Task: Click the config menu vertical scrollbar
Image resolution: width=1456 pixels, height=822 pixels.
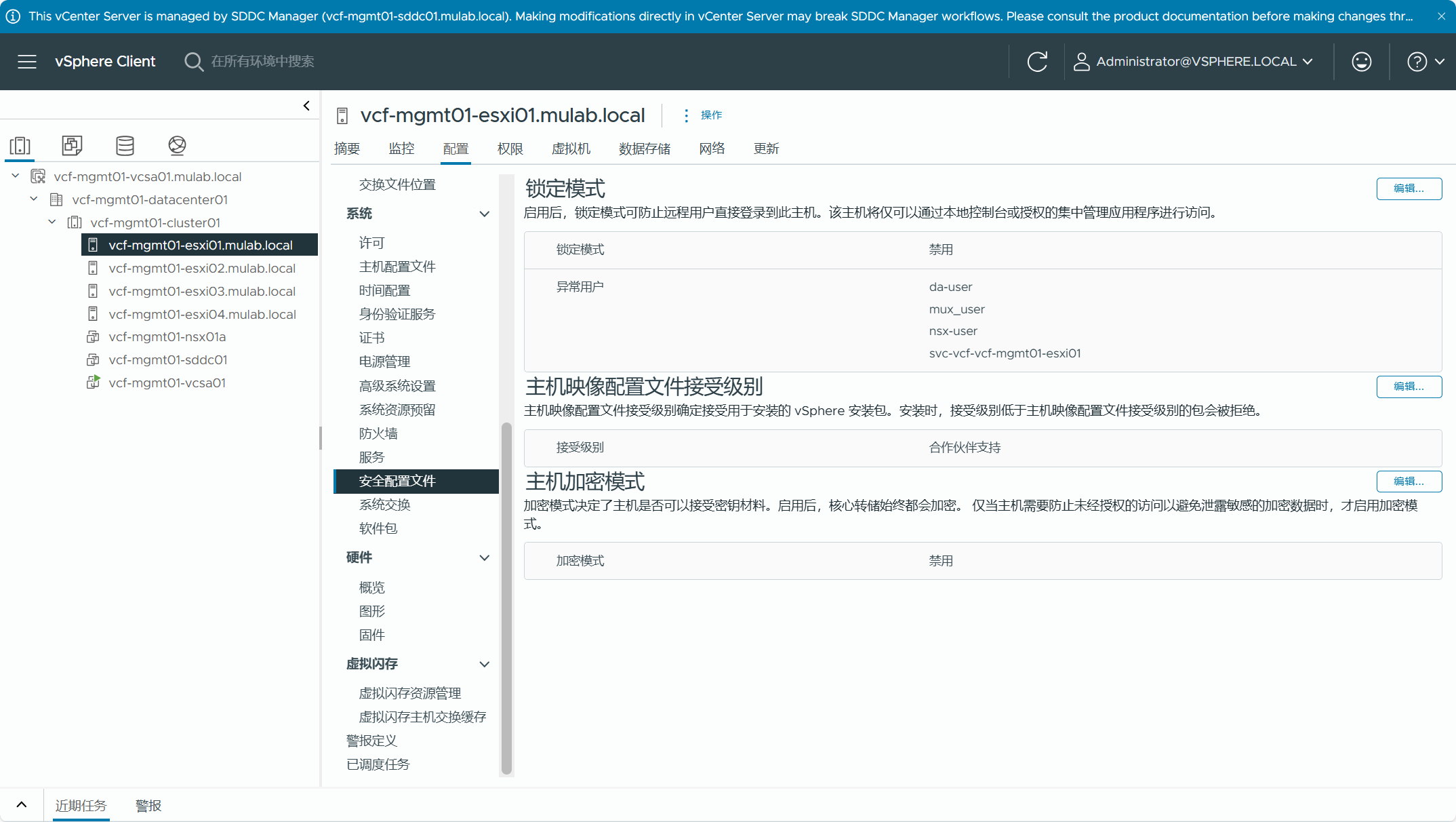Action: coord(506,598)
